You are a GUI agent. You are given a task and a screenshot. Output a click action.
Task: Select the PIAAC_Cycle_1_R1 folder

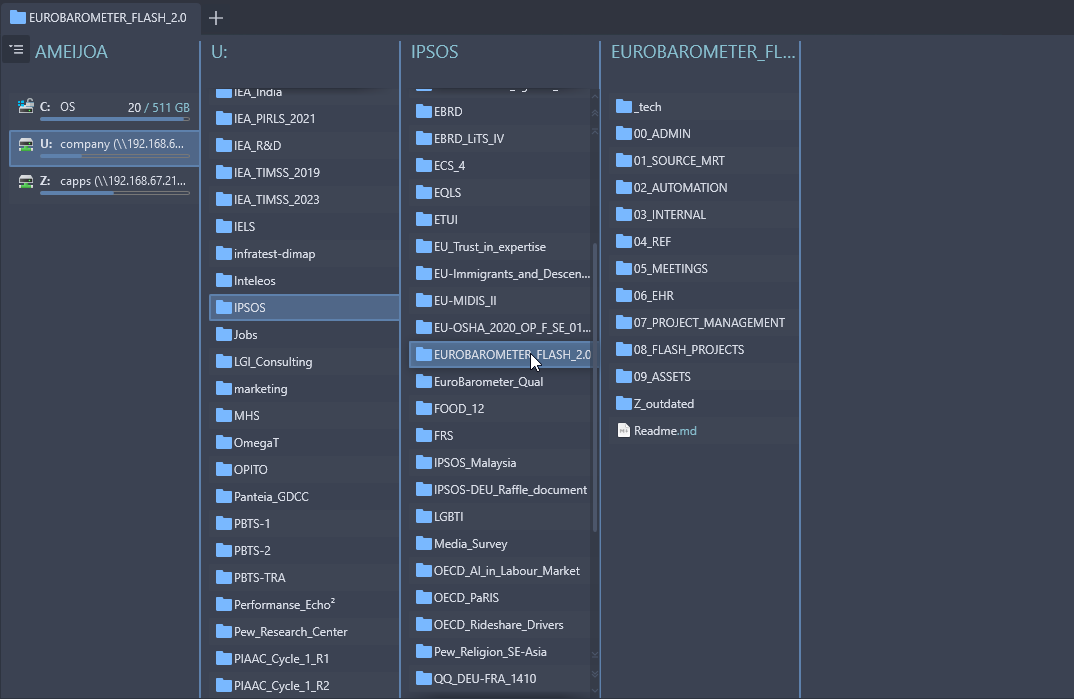coord(304,659)
